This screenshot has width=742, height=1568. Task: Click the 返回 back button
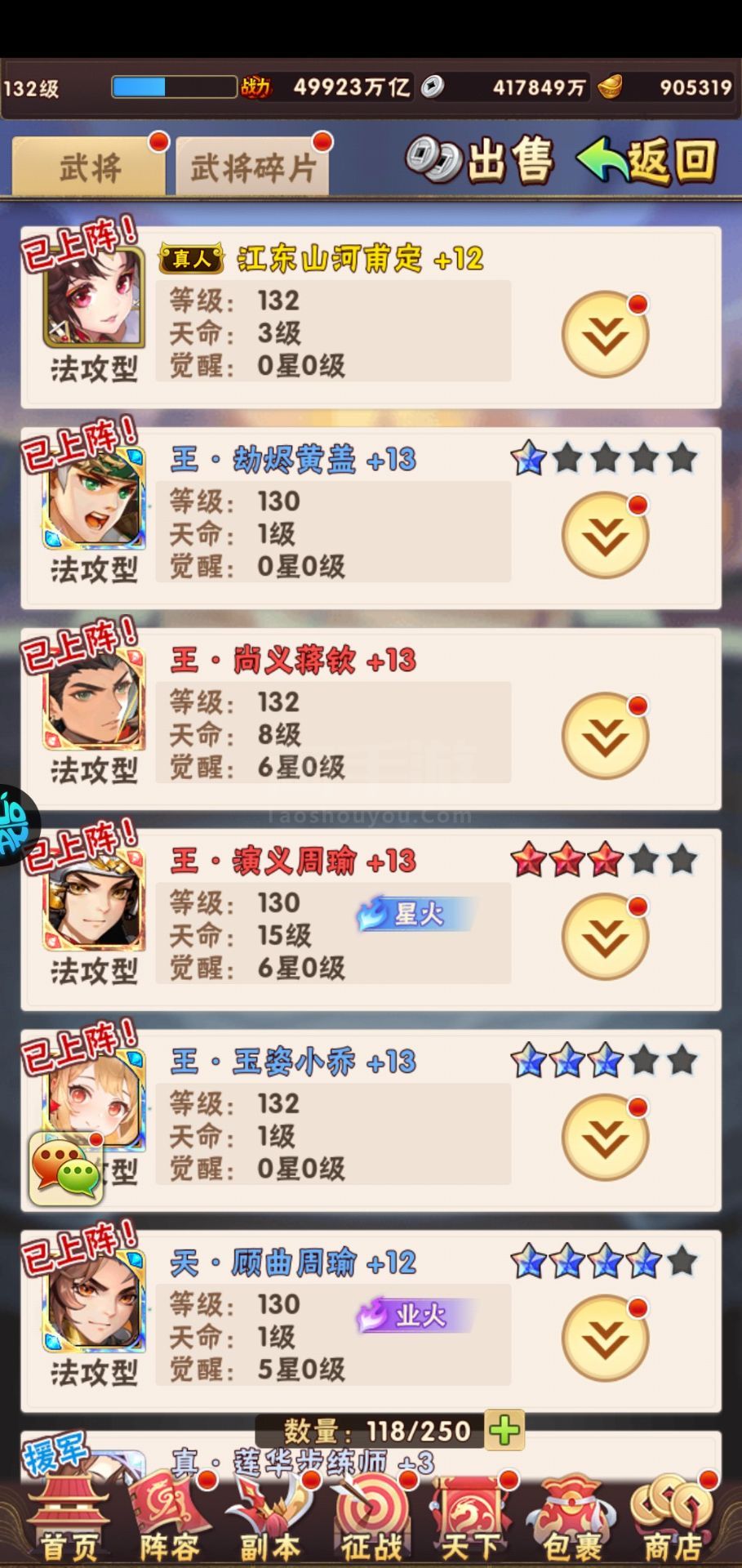(647, 160)
